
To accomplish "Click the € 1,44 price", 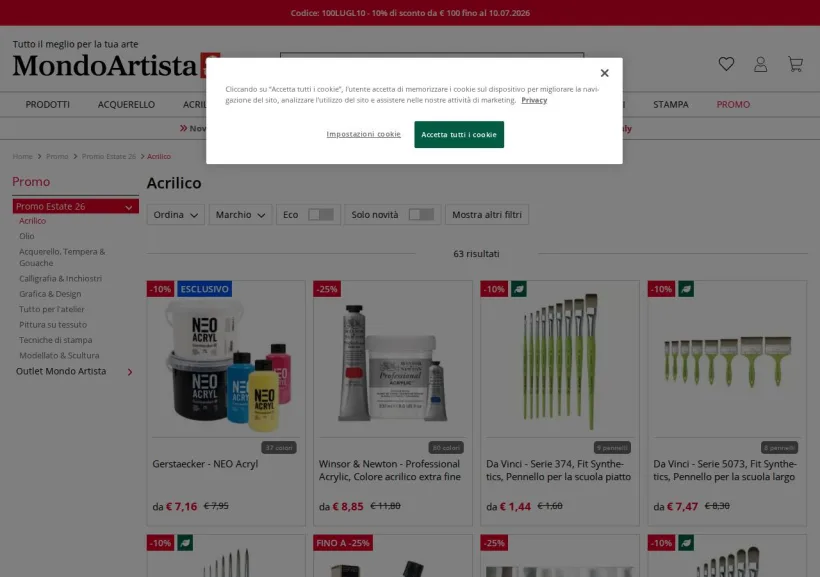I will 515,506.
